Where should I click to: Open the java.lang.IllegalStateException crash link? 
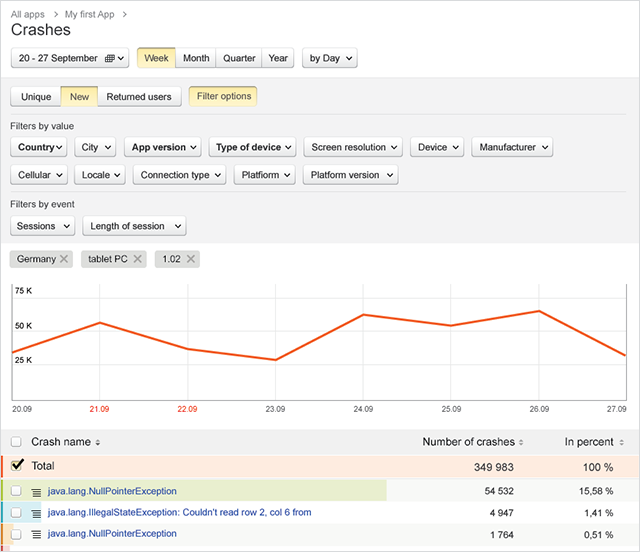179,513
